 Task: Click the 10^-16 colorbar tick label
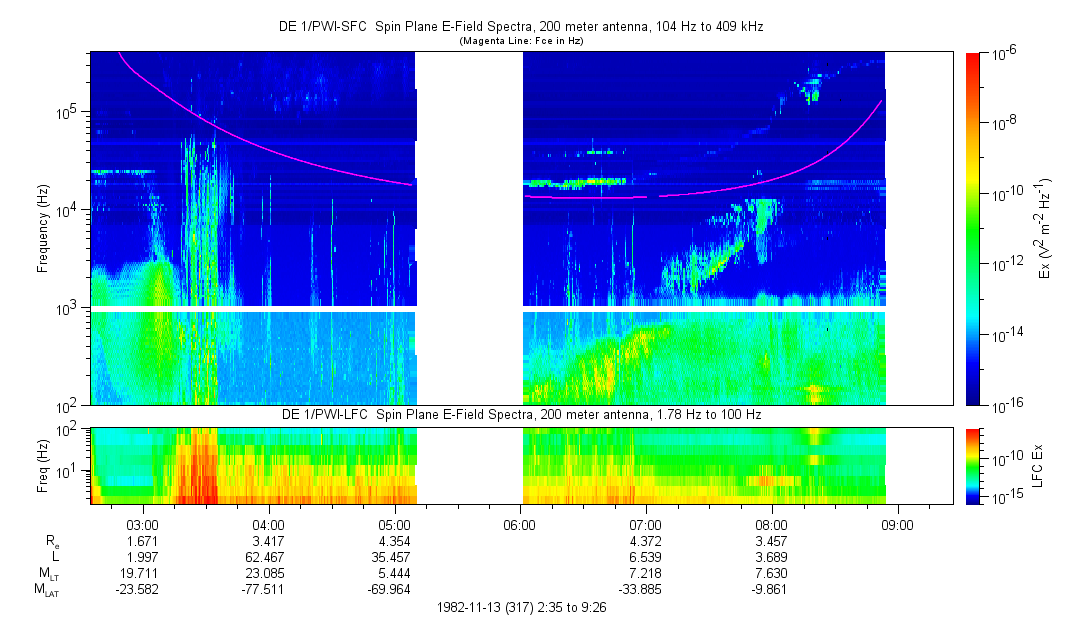click(x=1005, y=406)
